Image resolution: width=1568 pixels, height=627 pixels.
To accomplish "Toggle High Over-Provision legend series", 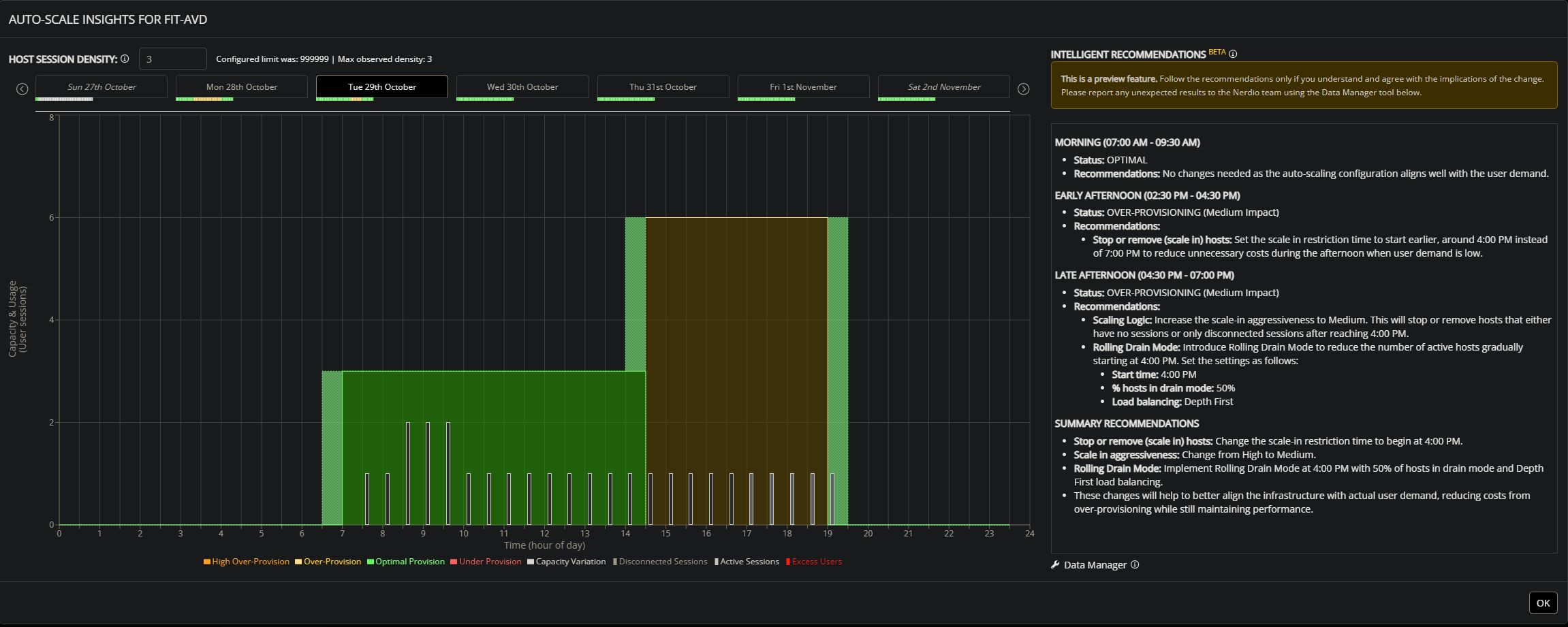I will tap(247, 562).
